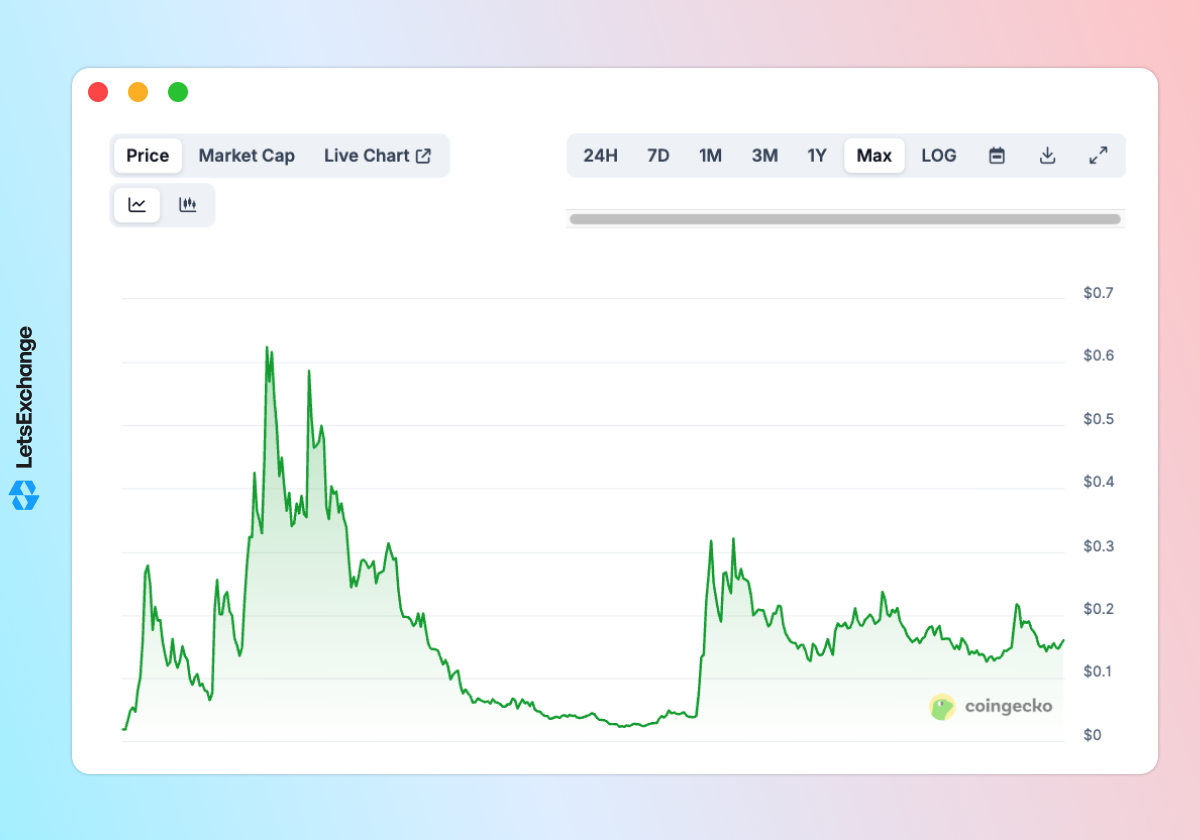Viewport: 1200px width, 840px height.
Task: Click the $0.7 axis label
Action: pos(1098,293)
